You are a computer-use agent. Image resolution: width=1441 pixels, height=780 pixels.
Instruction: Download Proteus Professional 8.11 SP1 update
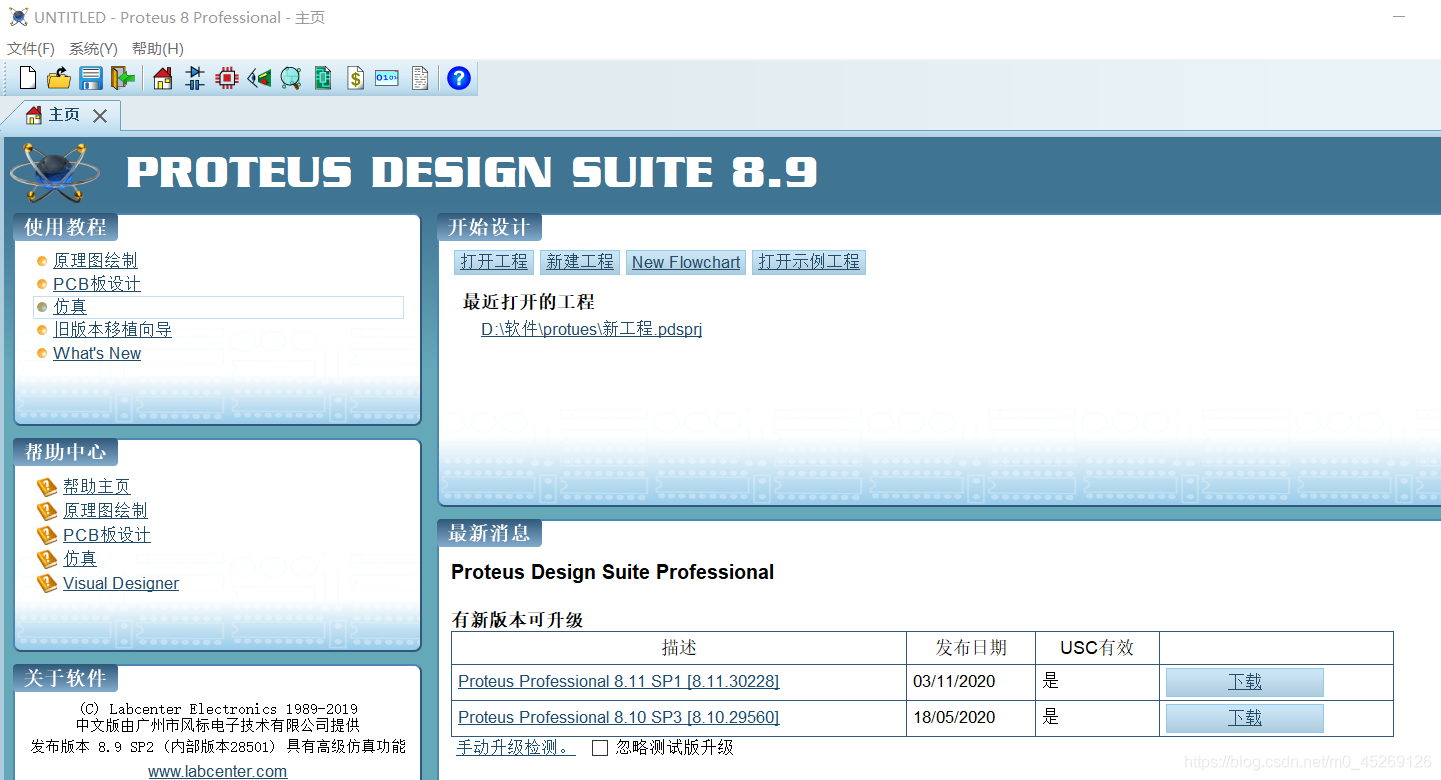coord(1245,682)
